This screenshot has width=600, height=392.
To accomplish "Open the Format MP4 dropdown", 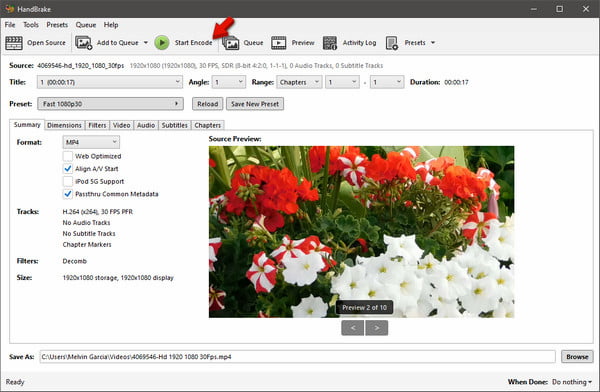I will pos(91,142).
